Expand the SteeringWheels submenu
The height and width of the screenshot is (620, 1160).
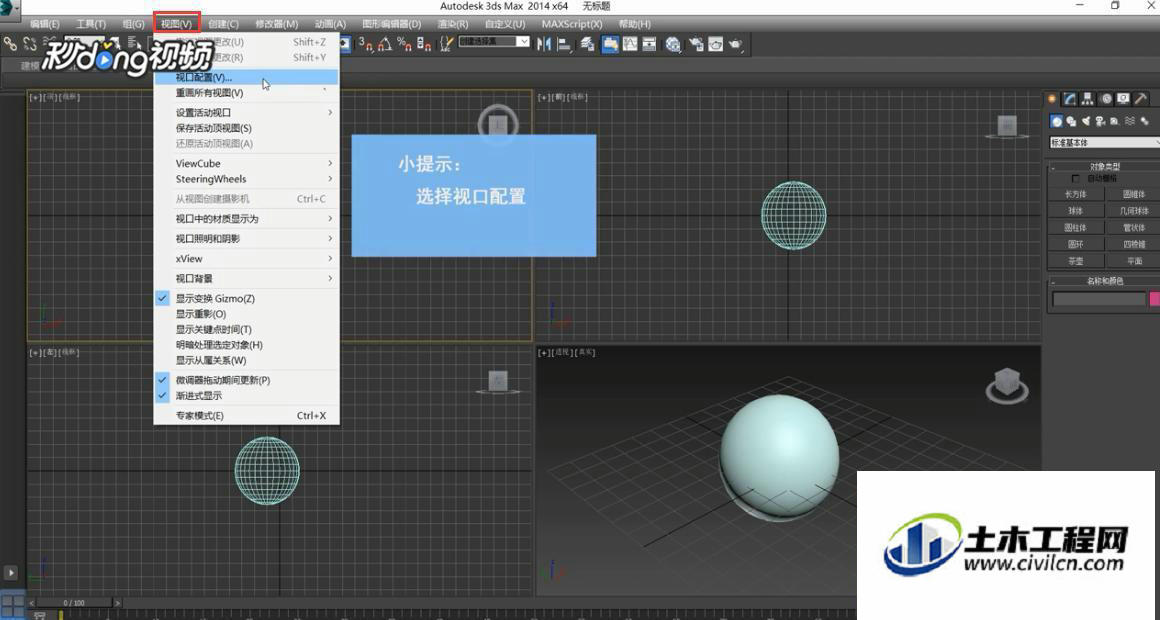246,178
